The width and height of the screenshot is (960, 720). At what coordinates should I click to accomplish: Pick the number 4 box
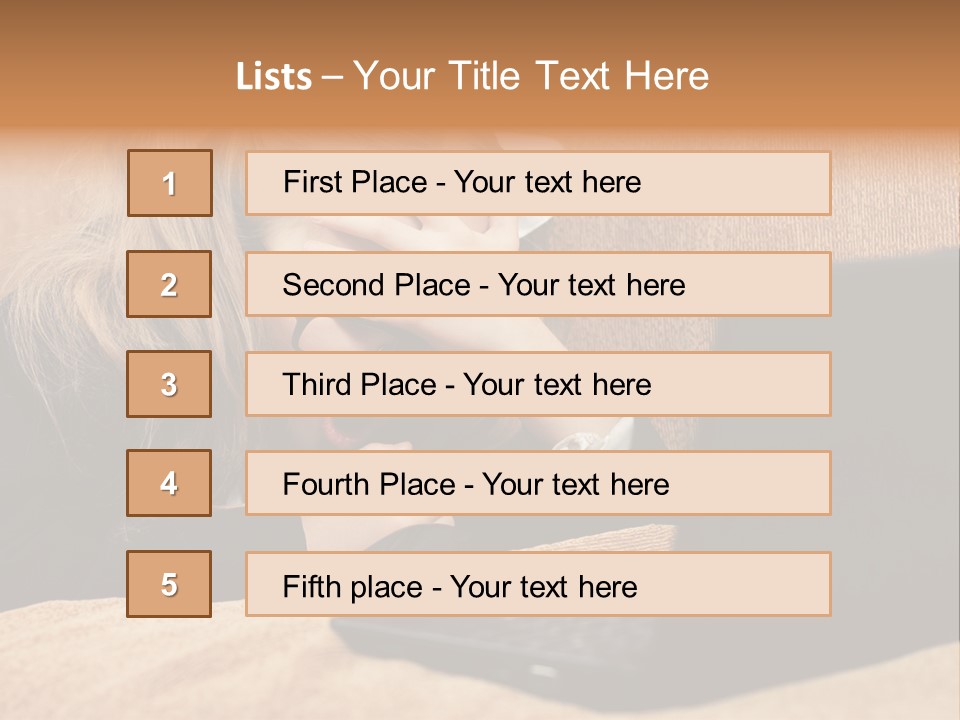[x=169, y=483]
